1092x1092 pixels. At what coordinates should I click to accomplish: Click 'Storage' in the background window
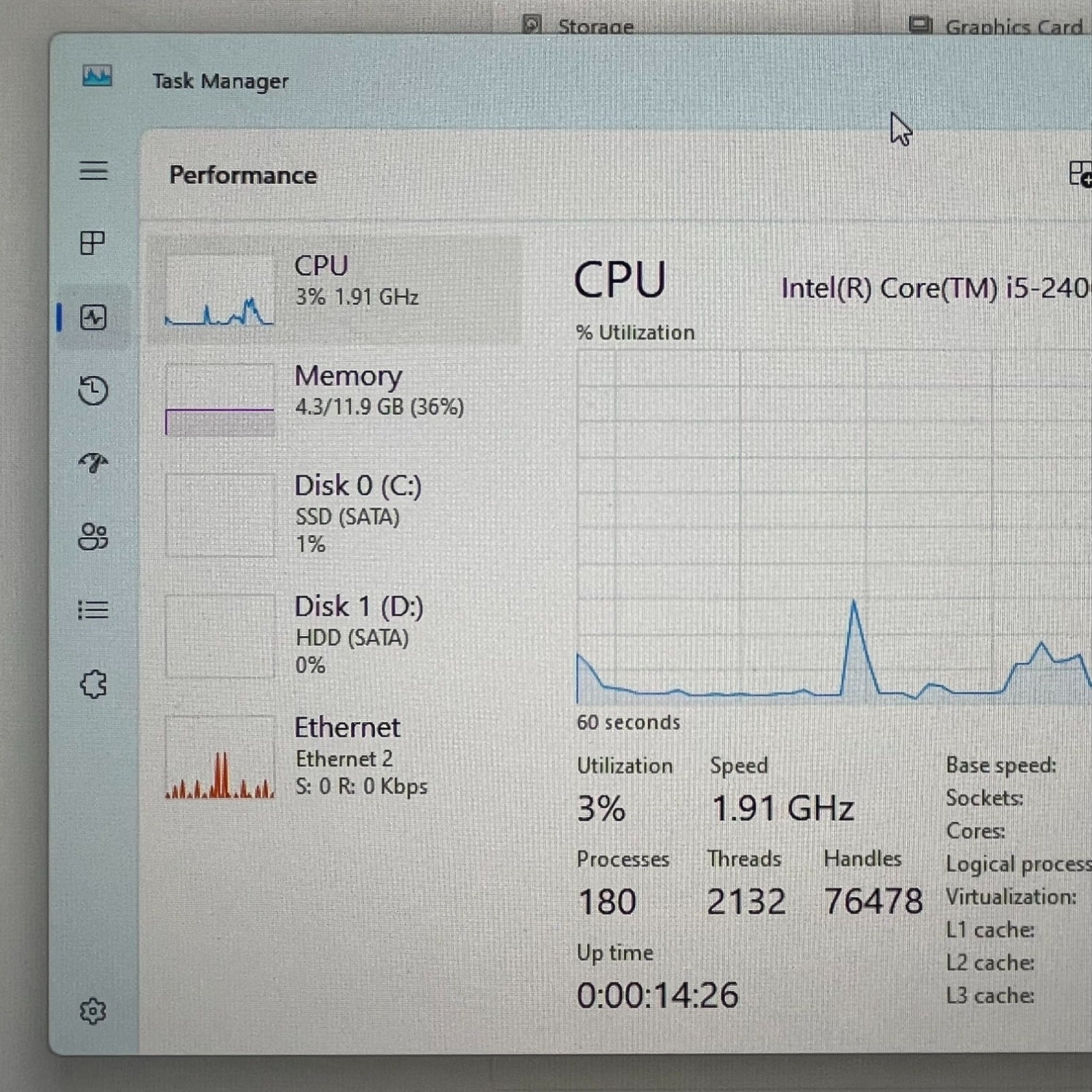pos(596,27)
